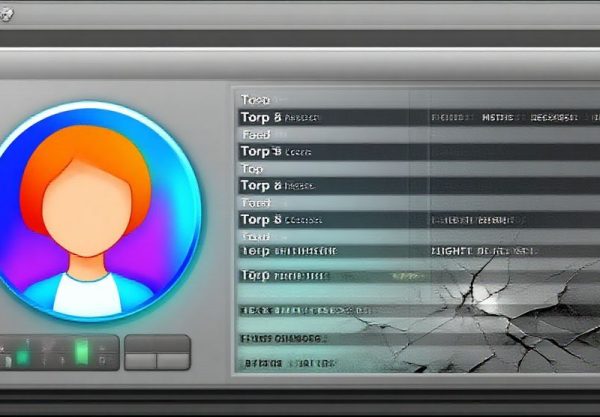This screenshot has width=600, height=417.
Task: Click the orange-haired user avatar
Action: tap(97, 210)
